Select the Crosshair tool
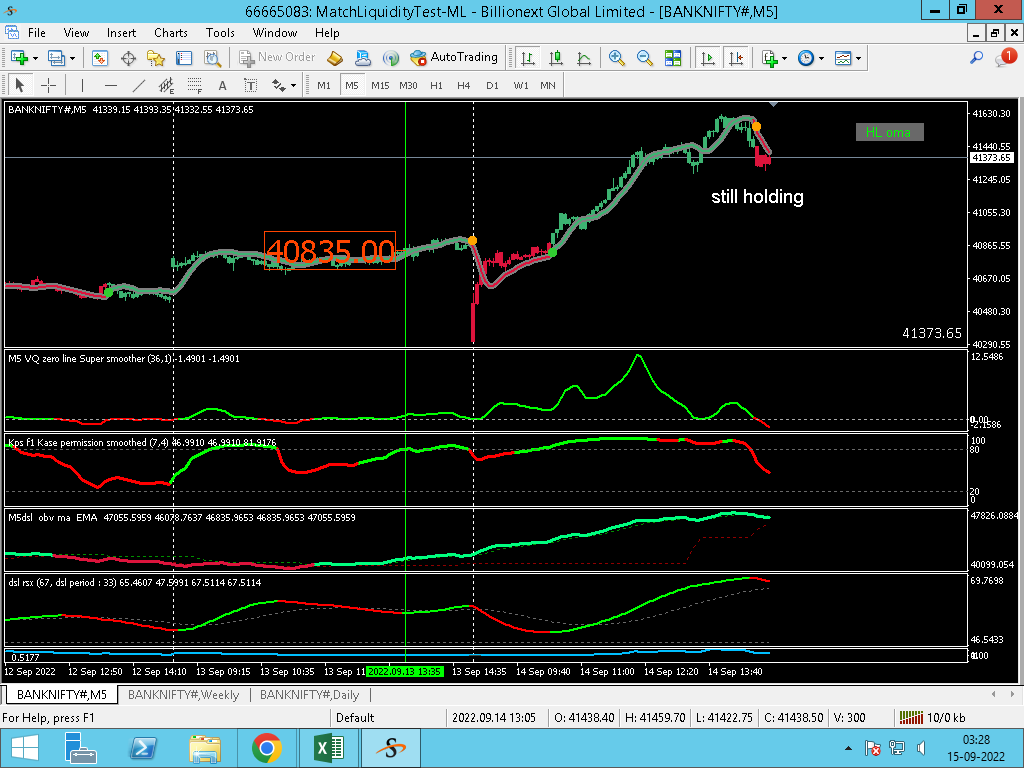The height and width of the screenshot is (768, 1024). coord(48,85)
